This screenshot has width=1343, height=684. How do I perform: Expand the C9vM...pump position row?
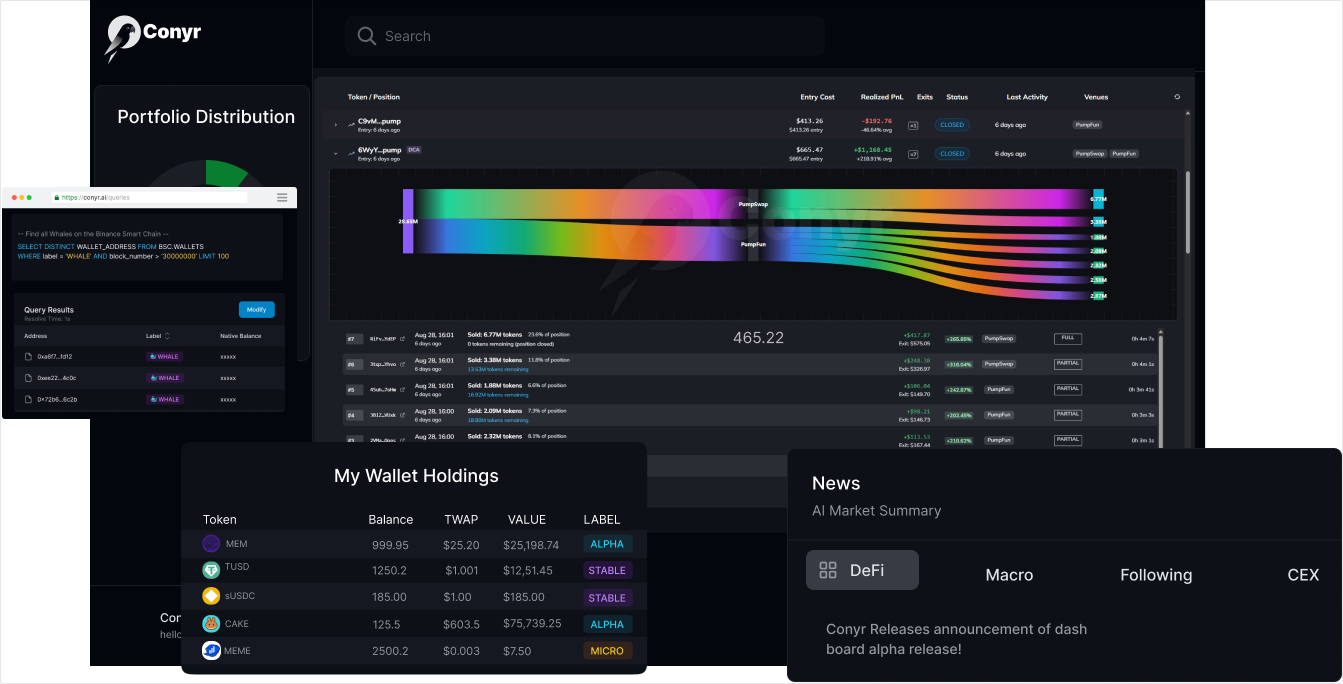coord(335,124)
